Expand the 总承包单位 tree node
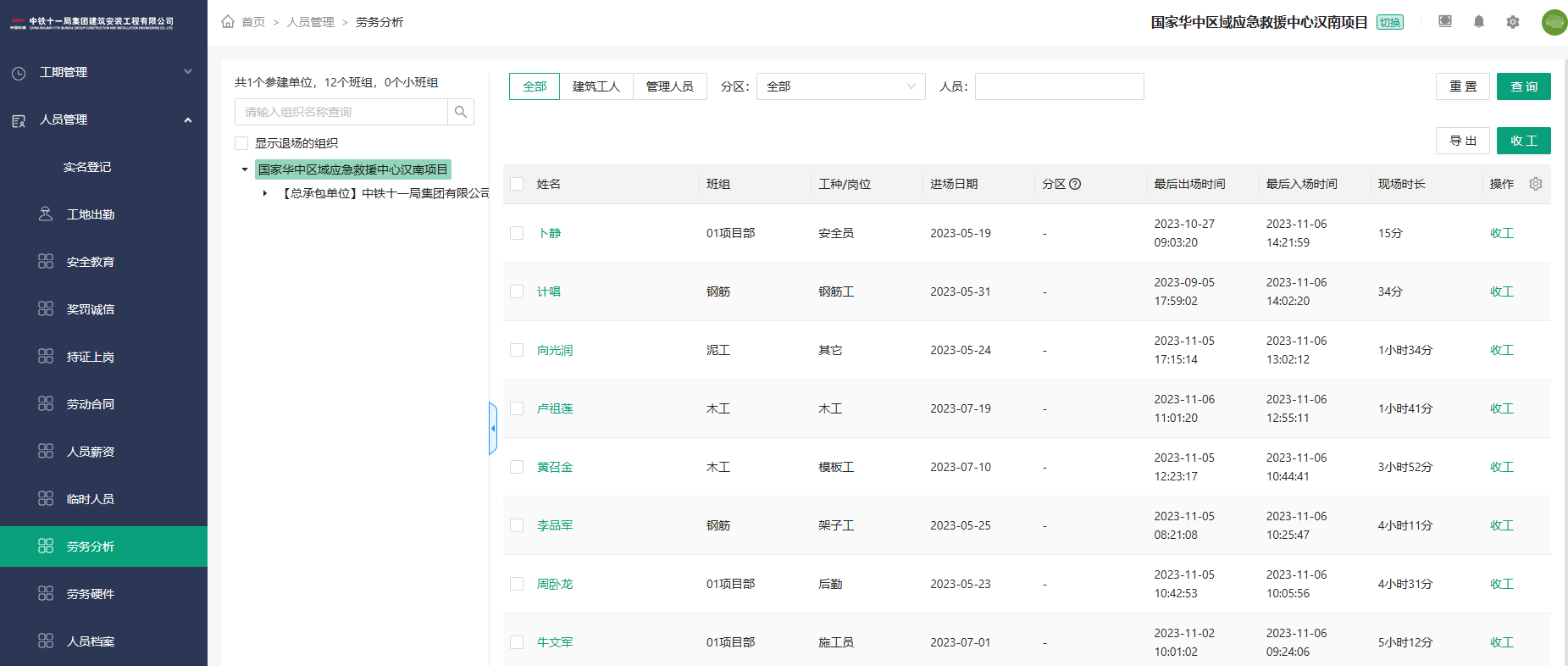 [x=265, y=193]
